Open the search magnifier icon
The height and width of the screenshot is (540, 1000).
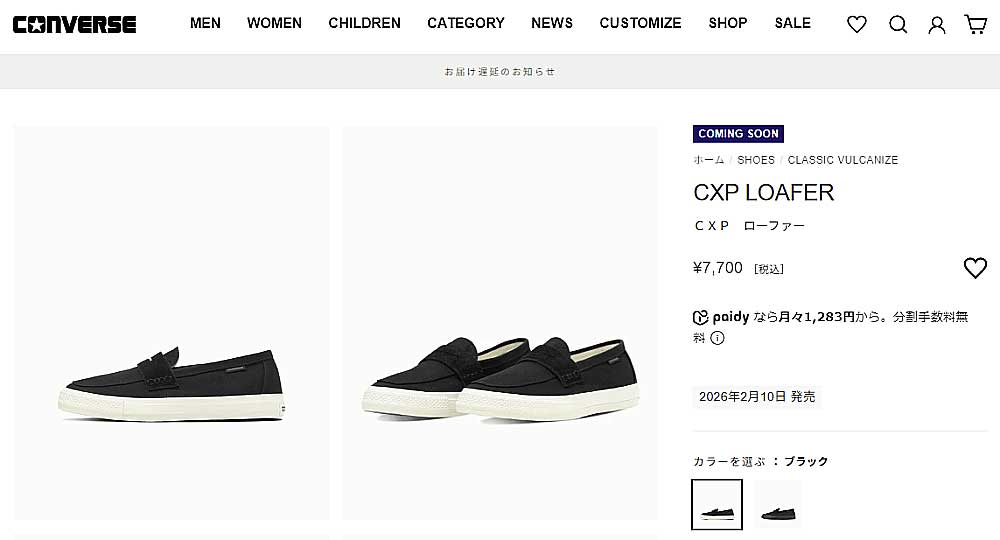898,24
